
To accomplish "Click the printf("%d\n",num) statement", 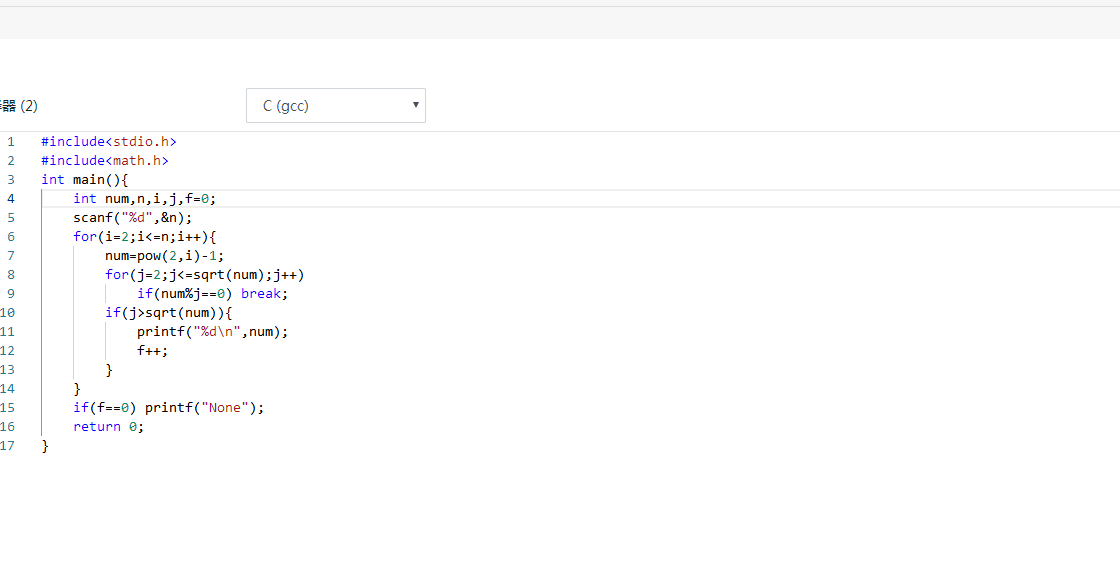I will pos(212,332).
